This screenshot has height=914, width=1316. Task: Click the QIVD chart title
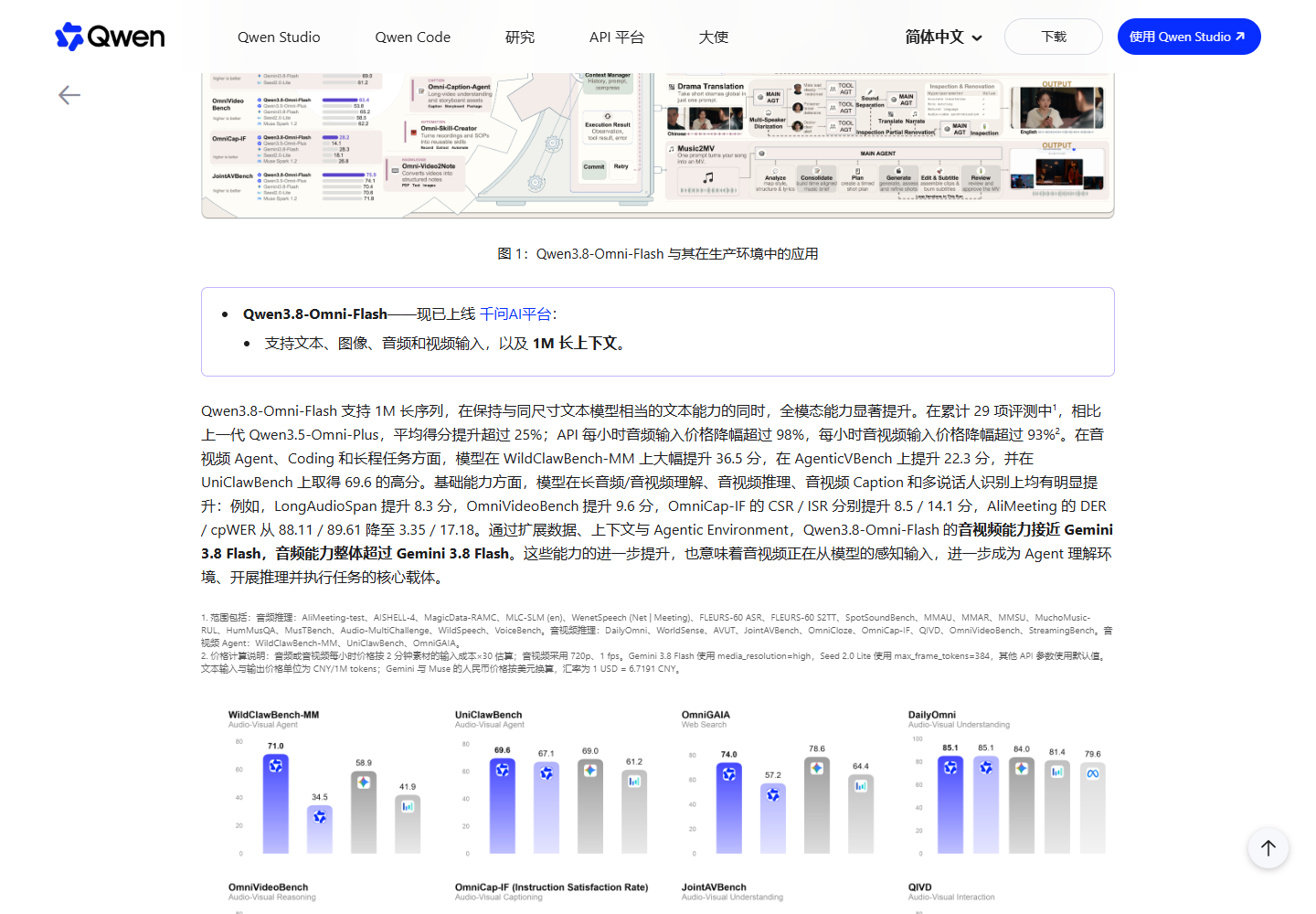pos(920,887)
